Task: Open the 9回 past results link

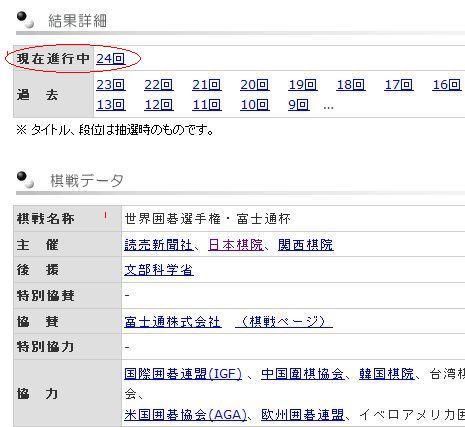Action: pyautogui.click(x=299, y=105)
